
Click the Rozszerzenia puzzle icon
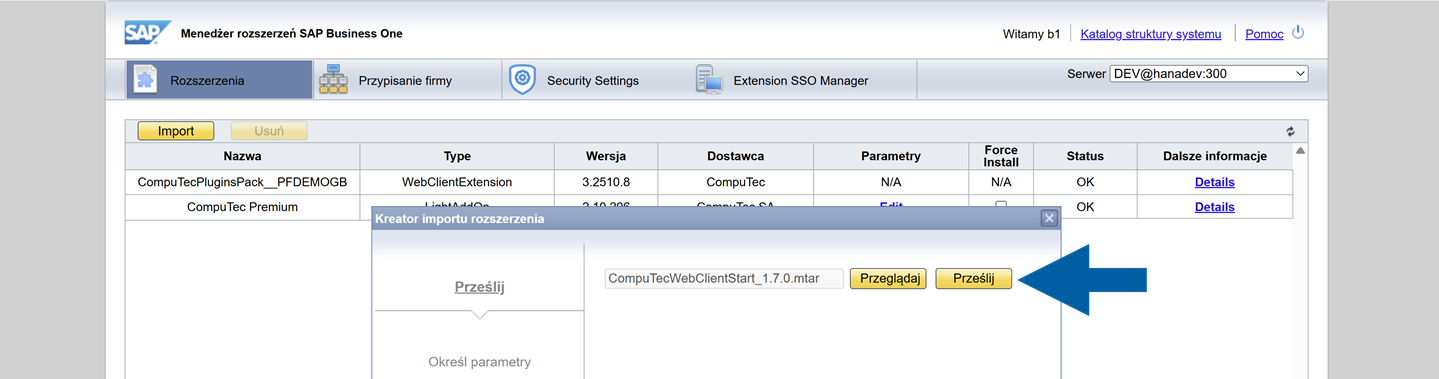point(146,80)
